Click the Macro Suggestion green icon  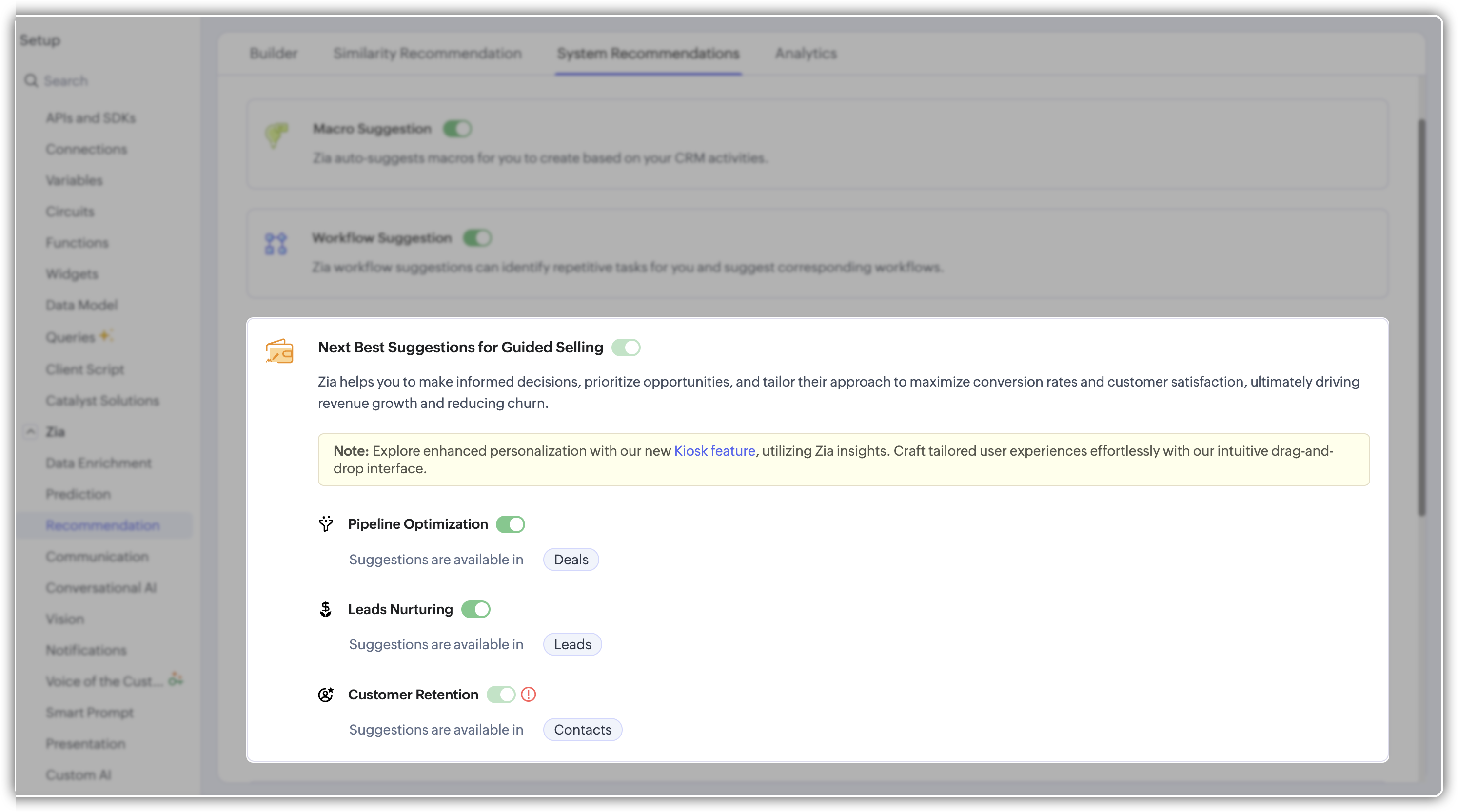276,135
